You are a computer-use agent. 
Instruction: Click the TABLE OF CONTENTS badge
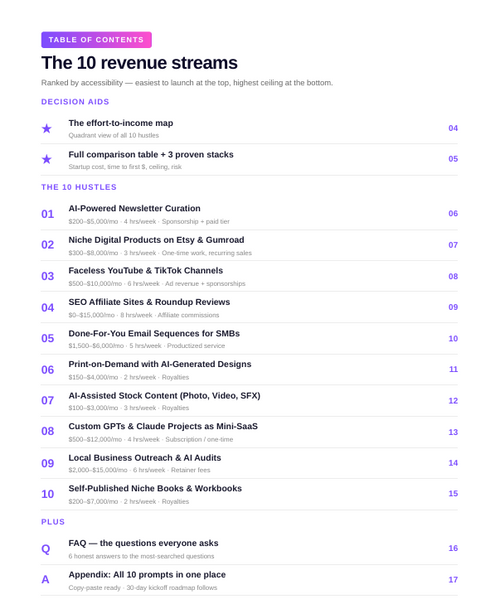[x=96, y=40]
